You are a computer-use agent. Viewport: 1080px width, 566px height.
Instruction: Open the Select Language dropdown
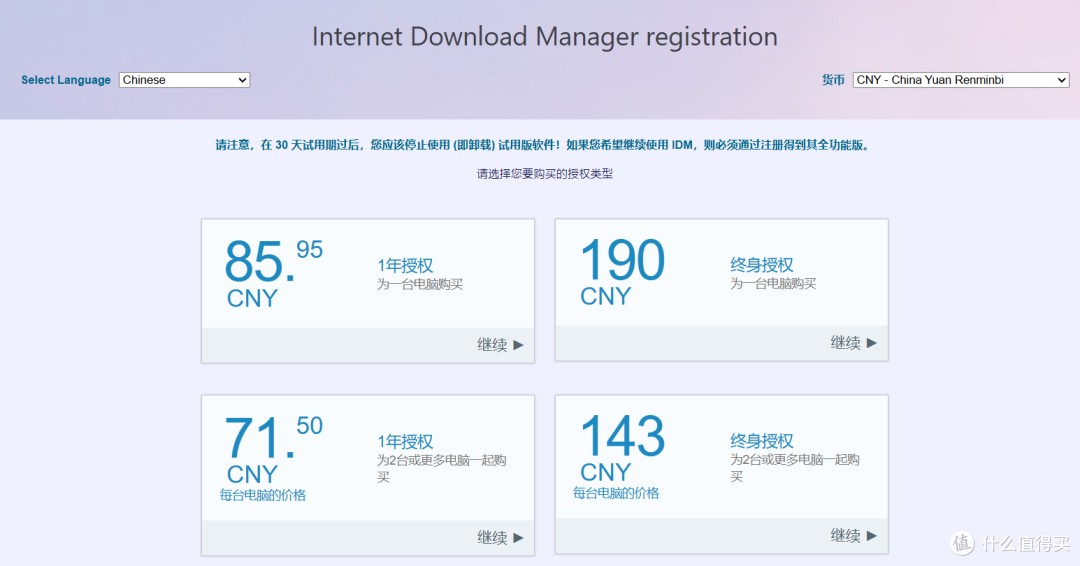pyautogui.click(x=184, y=80)
